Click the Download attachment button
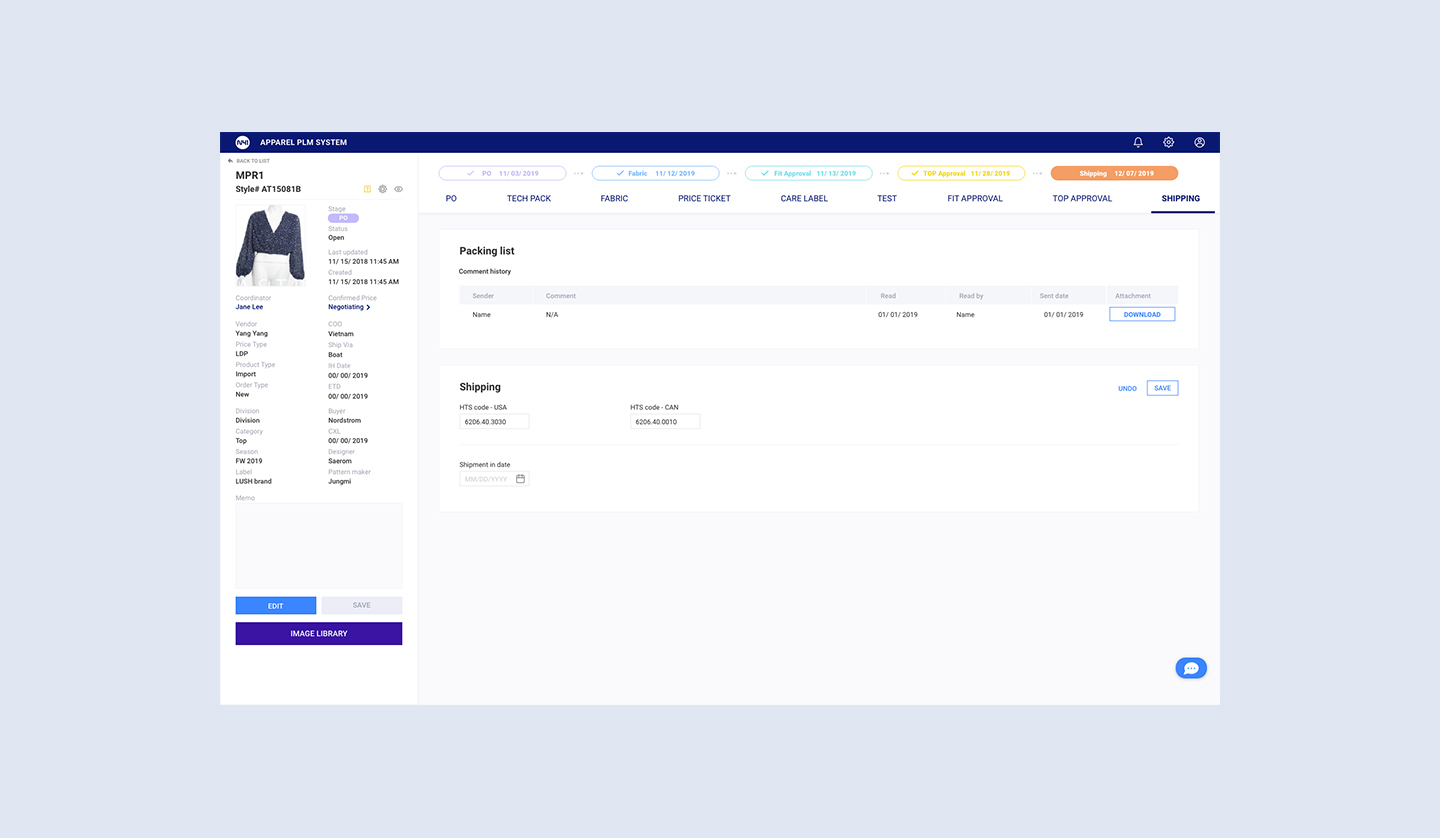This screenshot has width=1440, height=838. [1141, 314]
